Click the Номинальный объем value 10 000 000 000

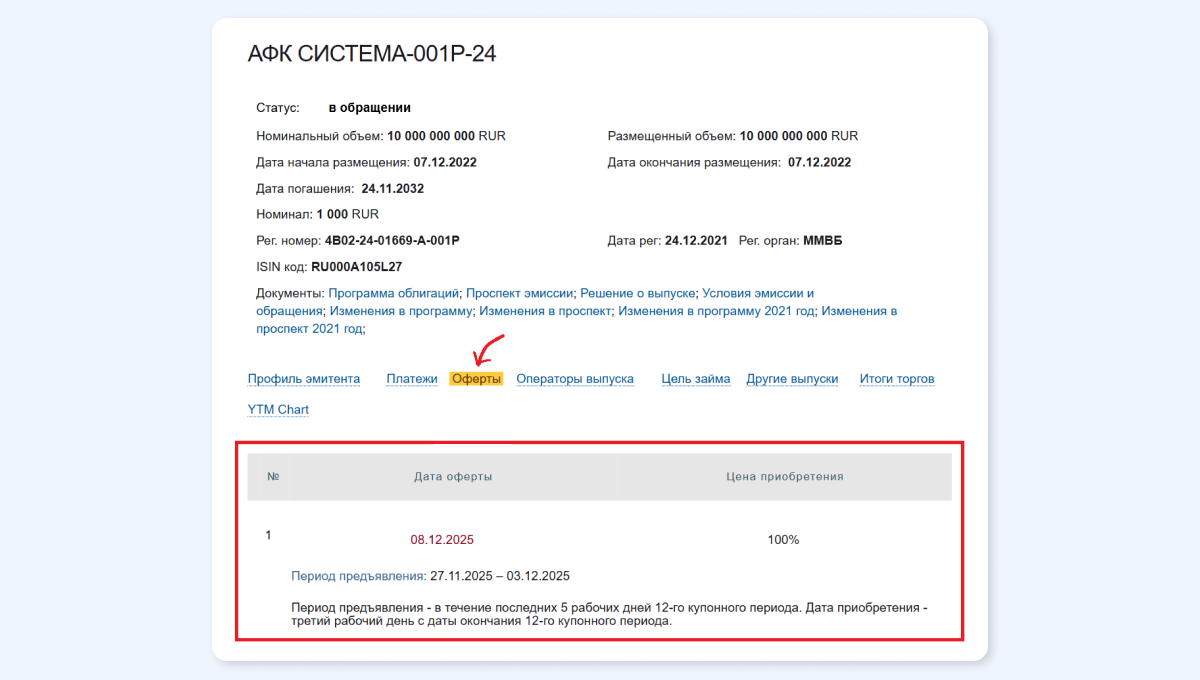coord(431,136)
